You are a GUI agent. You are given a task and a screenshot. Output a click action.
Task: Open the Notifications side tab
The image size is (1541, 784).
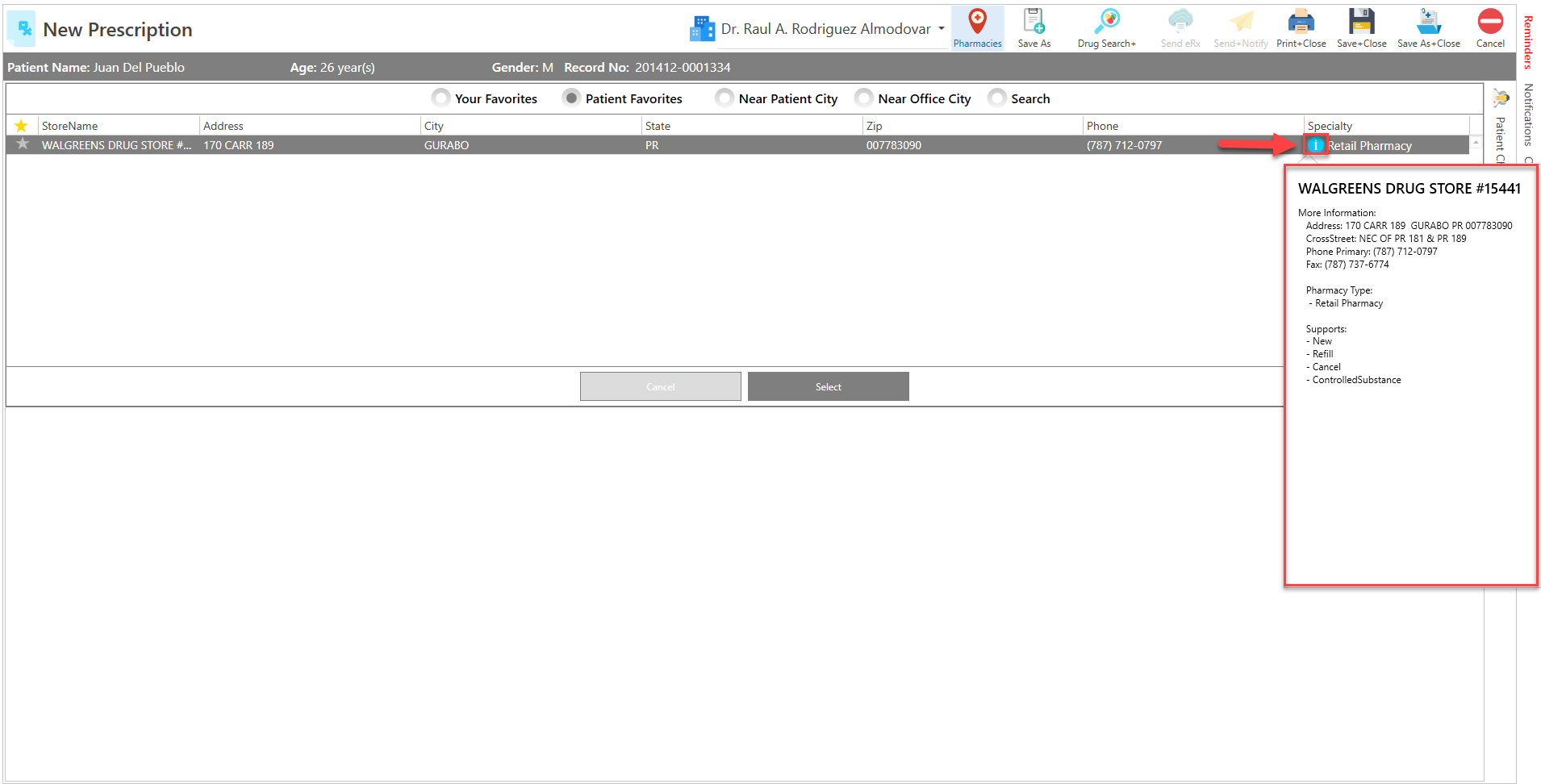pos(1528,115)
